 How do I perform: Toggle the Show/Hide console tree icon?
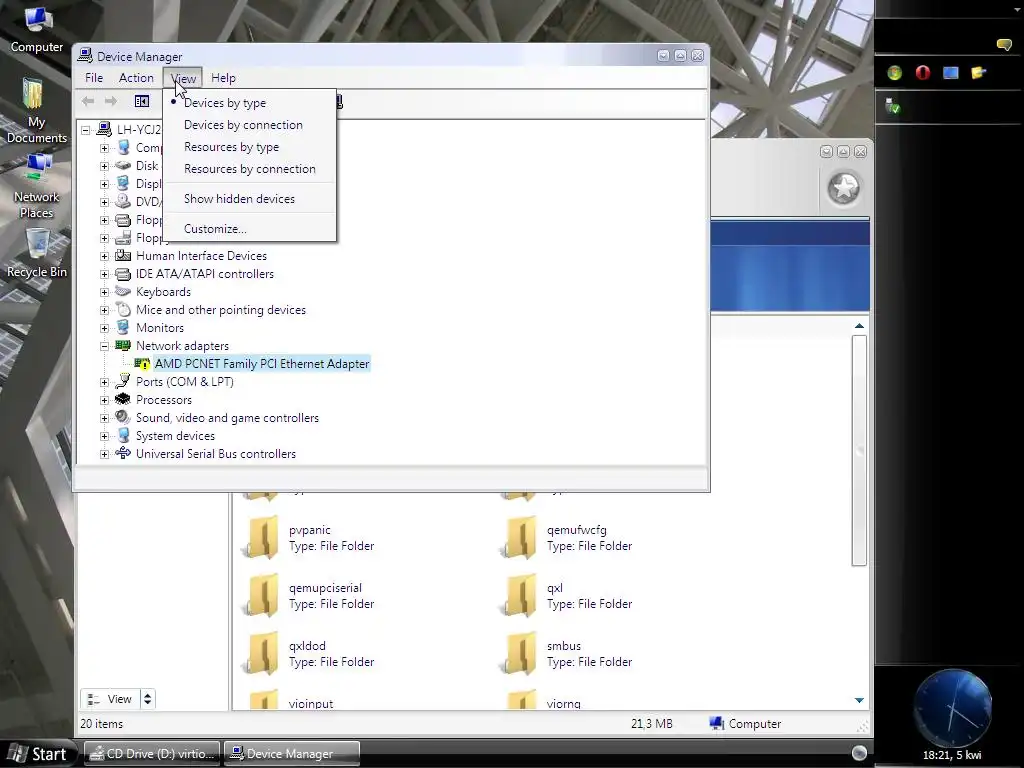coord(142,101)
